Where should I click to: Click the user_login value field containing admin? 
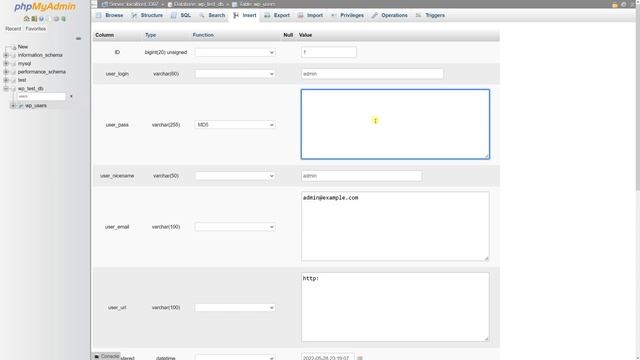coord(372,74)
